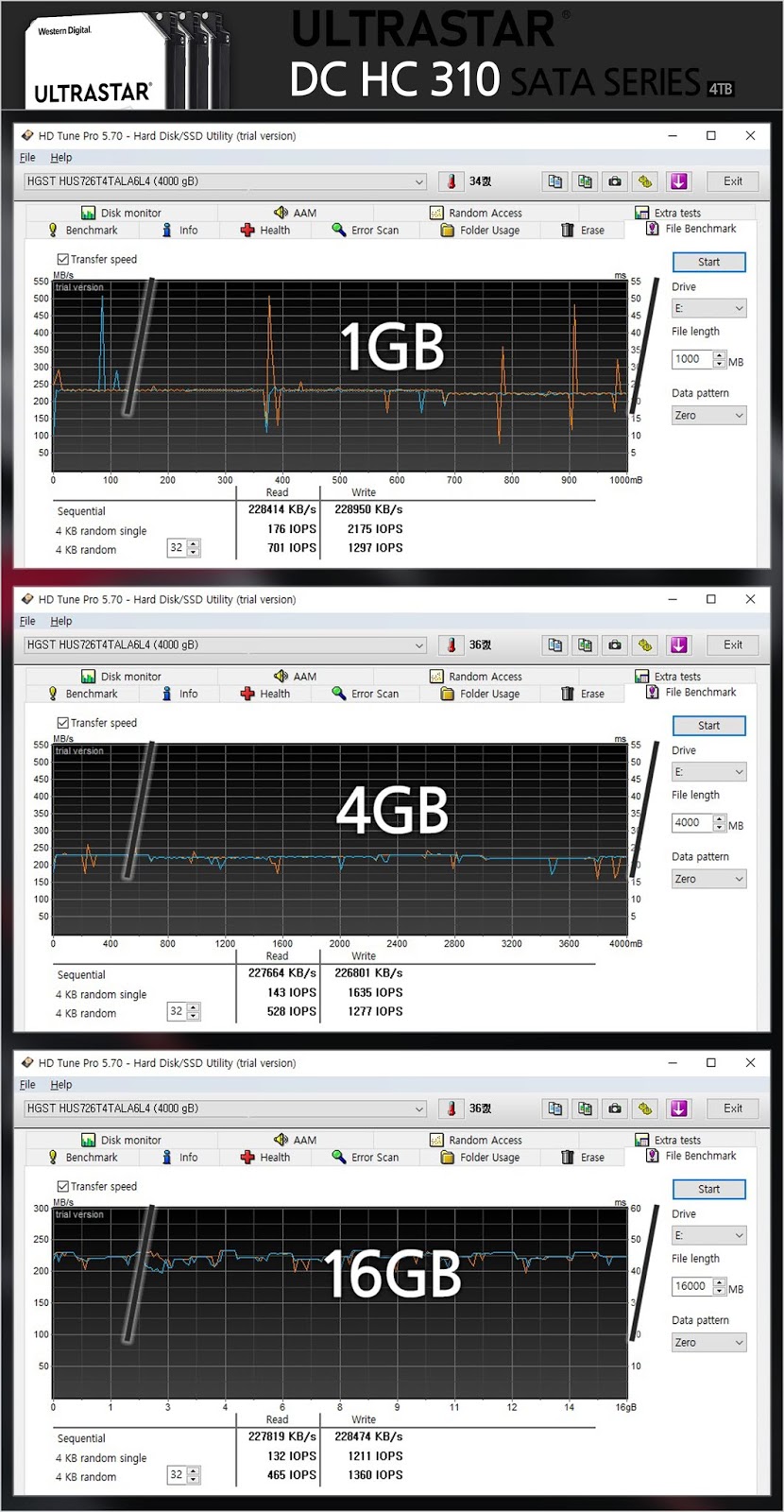Screen dimensions: 784x1512
Task: Click Exit button in 4000 MB window
Action: (733, 645)
